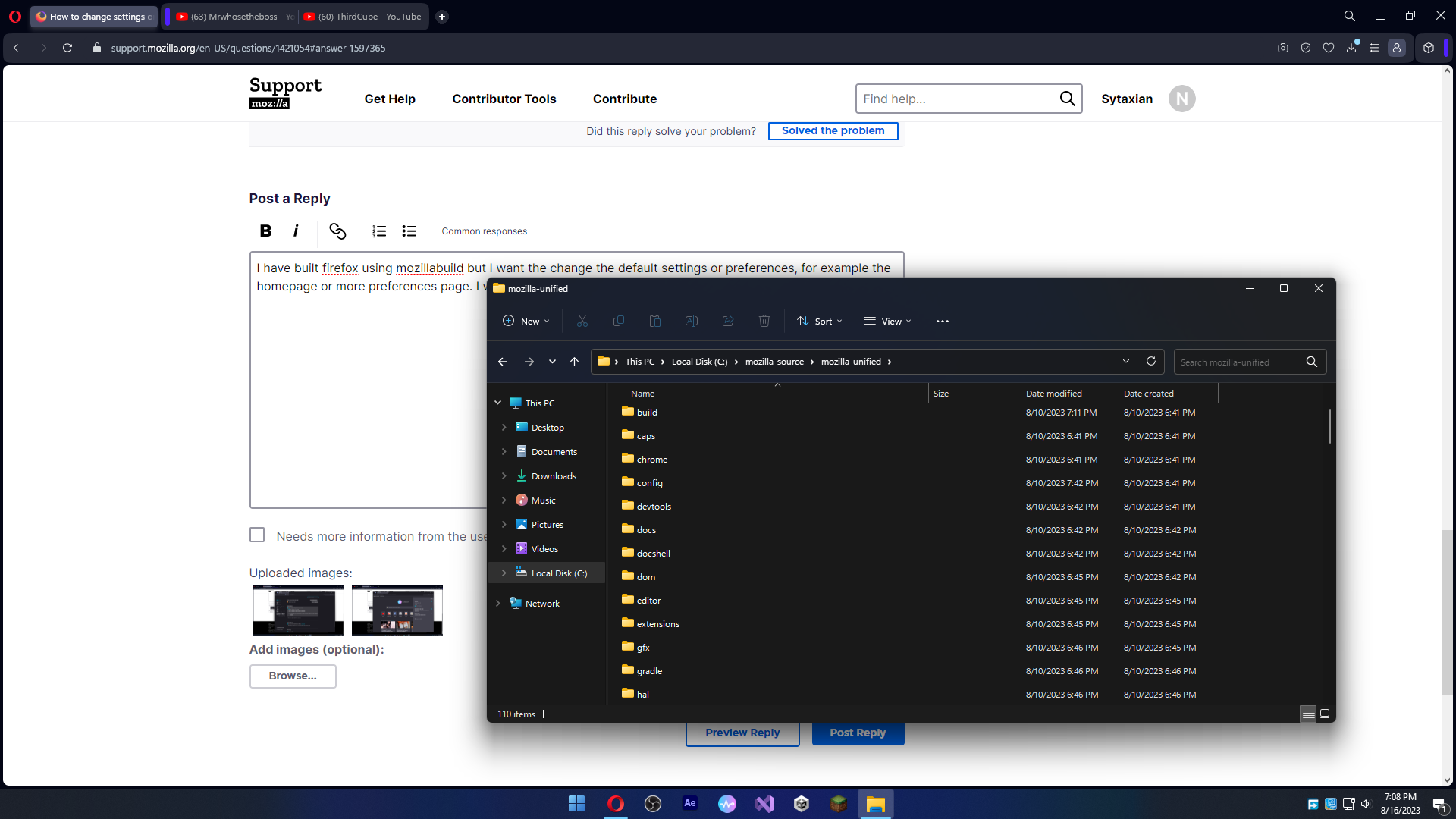Open Opera bookmarks heart icon
1456x819 pixels.
pyautogui.click(x=1329, y=48)
